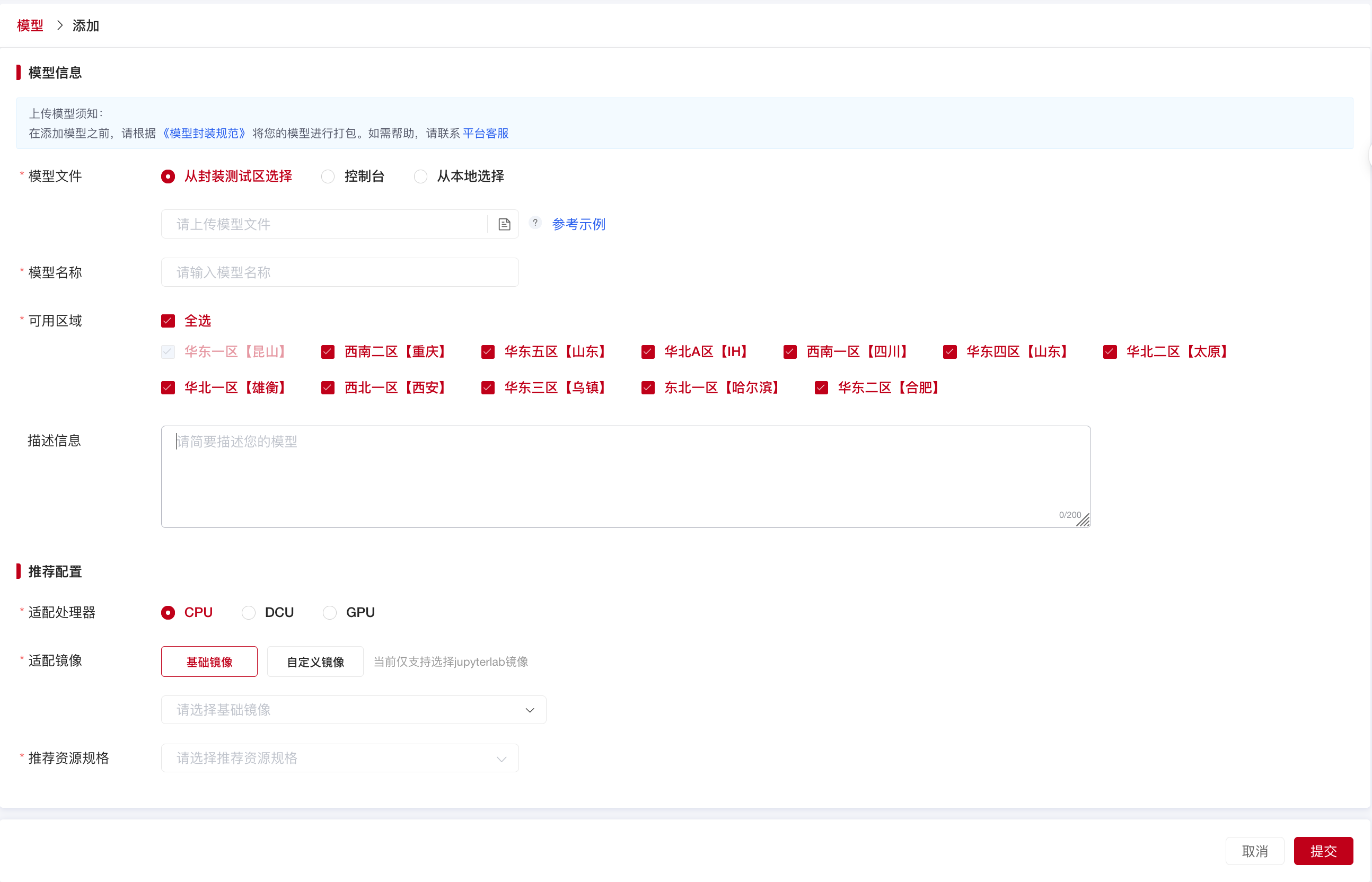This screenshot has height=882, width=1372.
Task: Select DCU processor radio button
Action: 249,613
